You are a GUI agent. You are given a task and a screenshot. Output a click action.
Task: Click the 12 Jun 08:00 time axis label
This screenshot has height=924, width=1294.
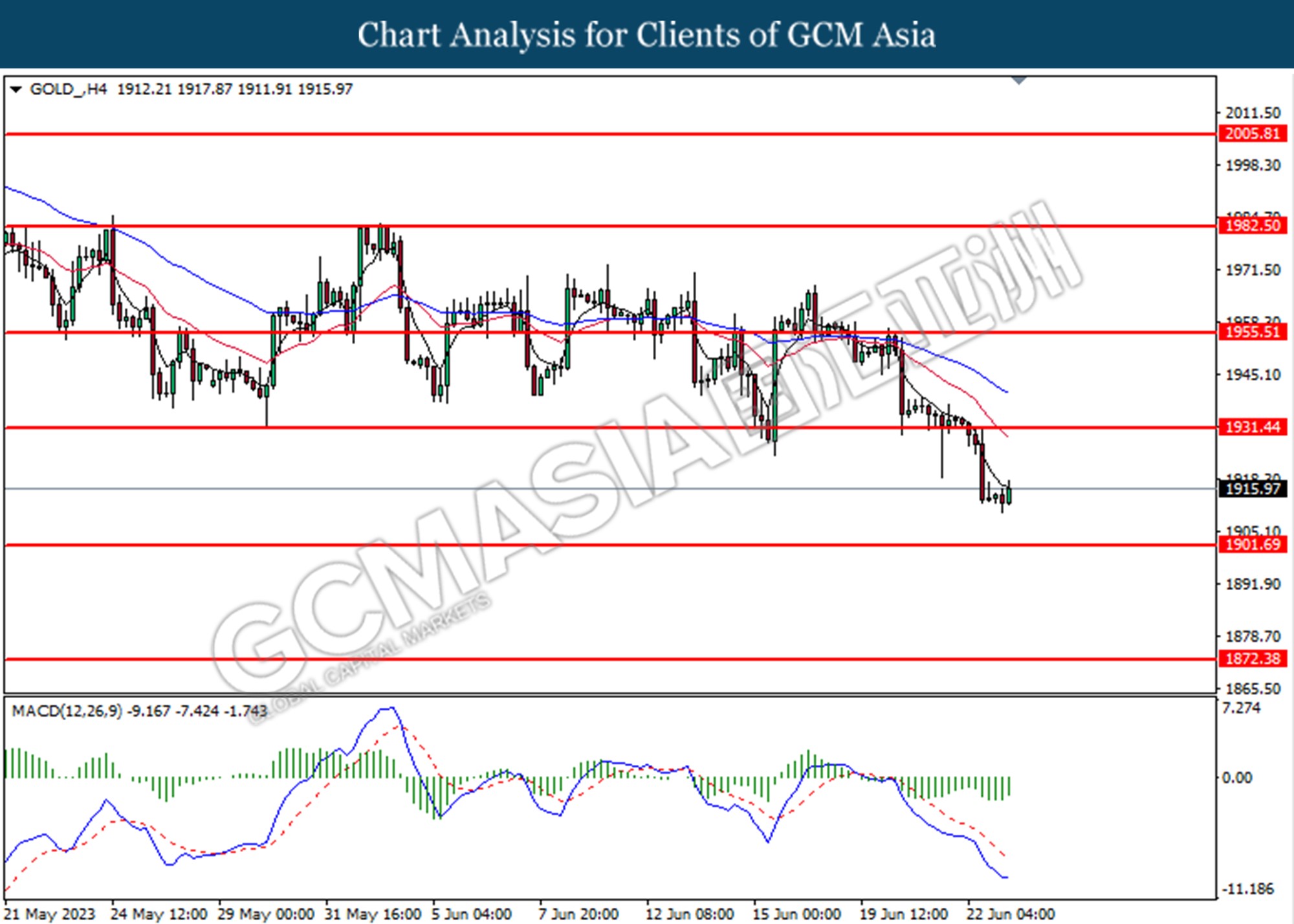[690, 914]
